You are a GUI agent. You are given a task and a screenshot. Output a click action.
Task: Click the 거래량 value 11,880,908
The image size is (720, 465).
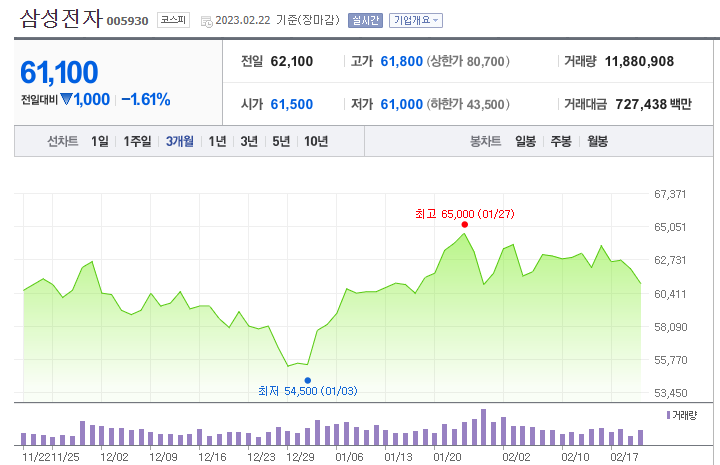[639, 61]
